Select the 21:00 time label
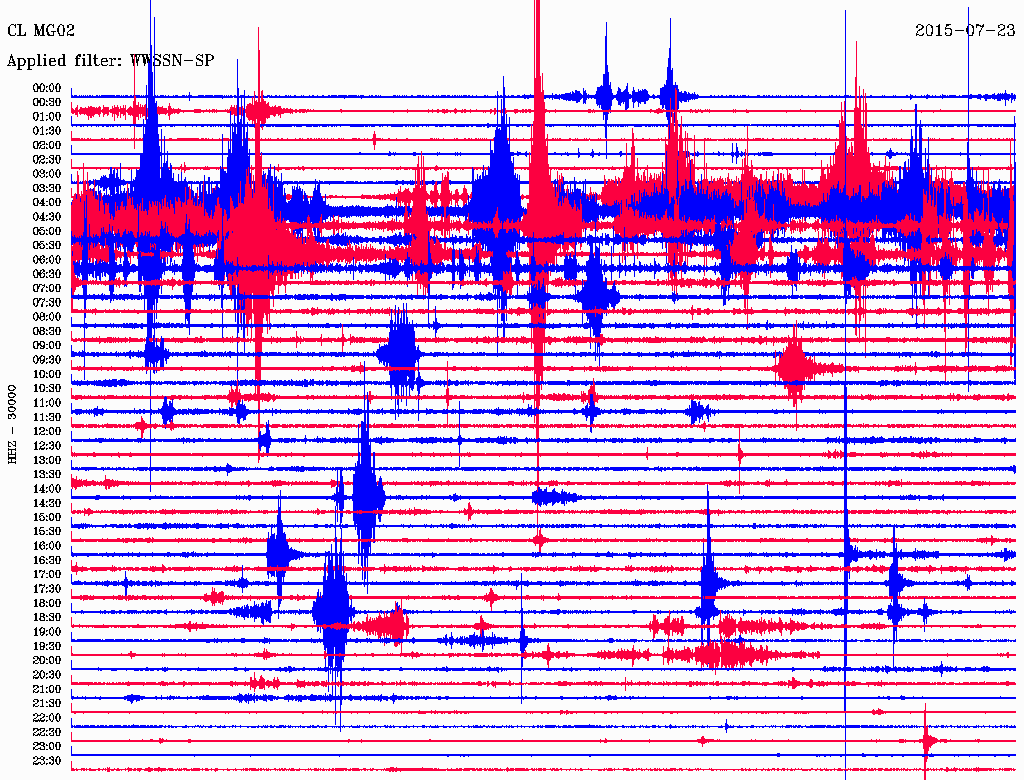Viewport: 1024px width, 780px height. point(47,689)
